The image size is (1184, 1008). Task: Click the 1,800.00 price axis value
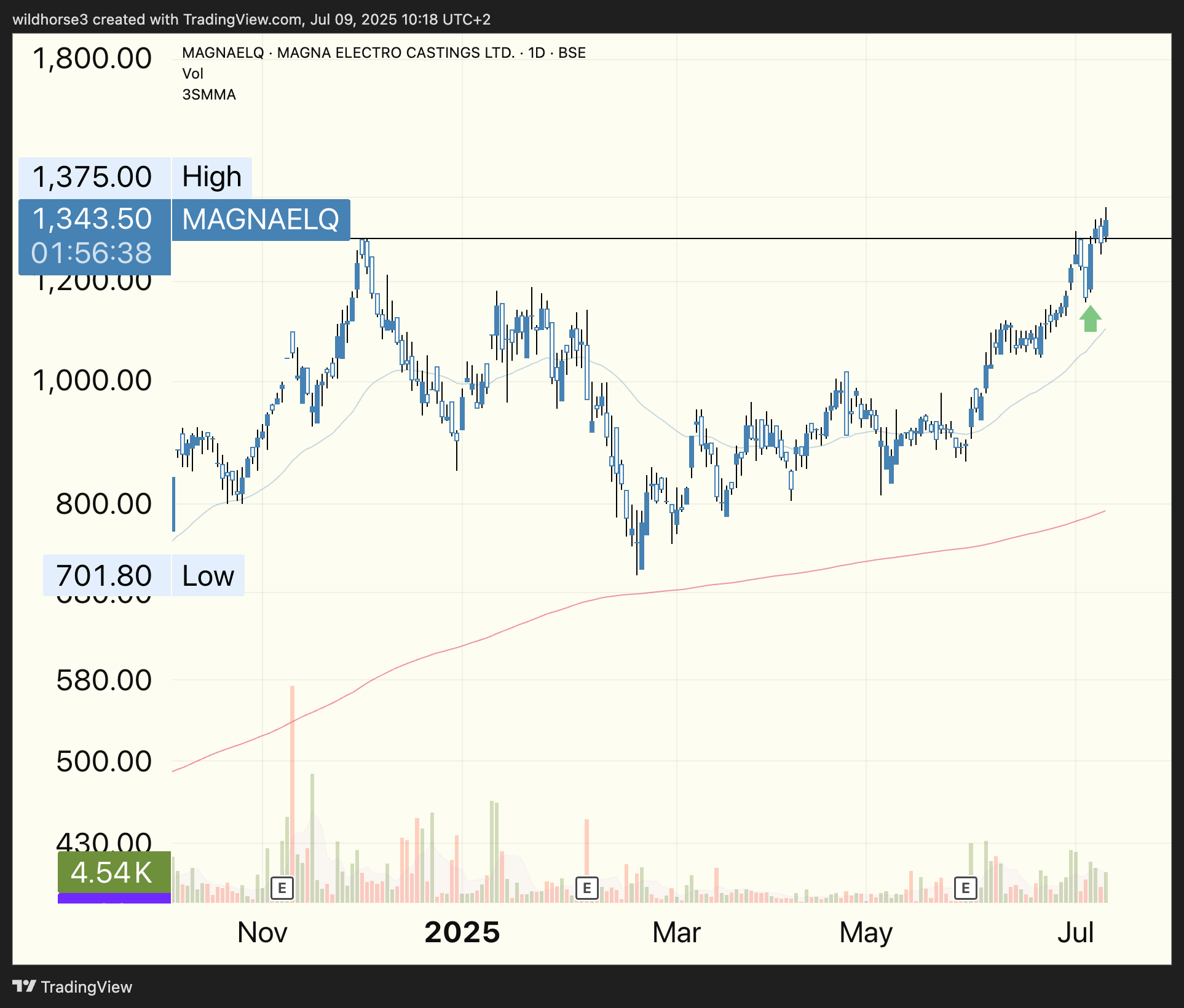[x=92, y=59]
